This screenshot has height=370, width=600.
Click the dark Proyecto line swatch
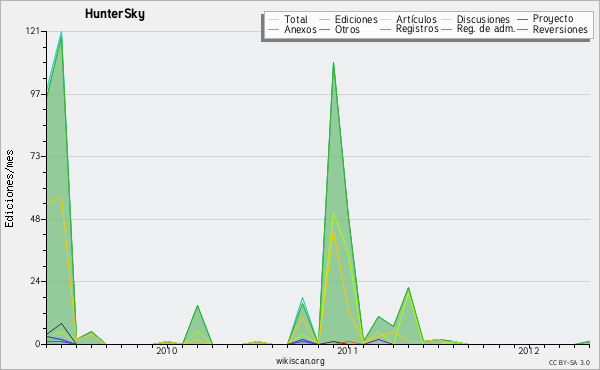[522, 20]
